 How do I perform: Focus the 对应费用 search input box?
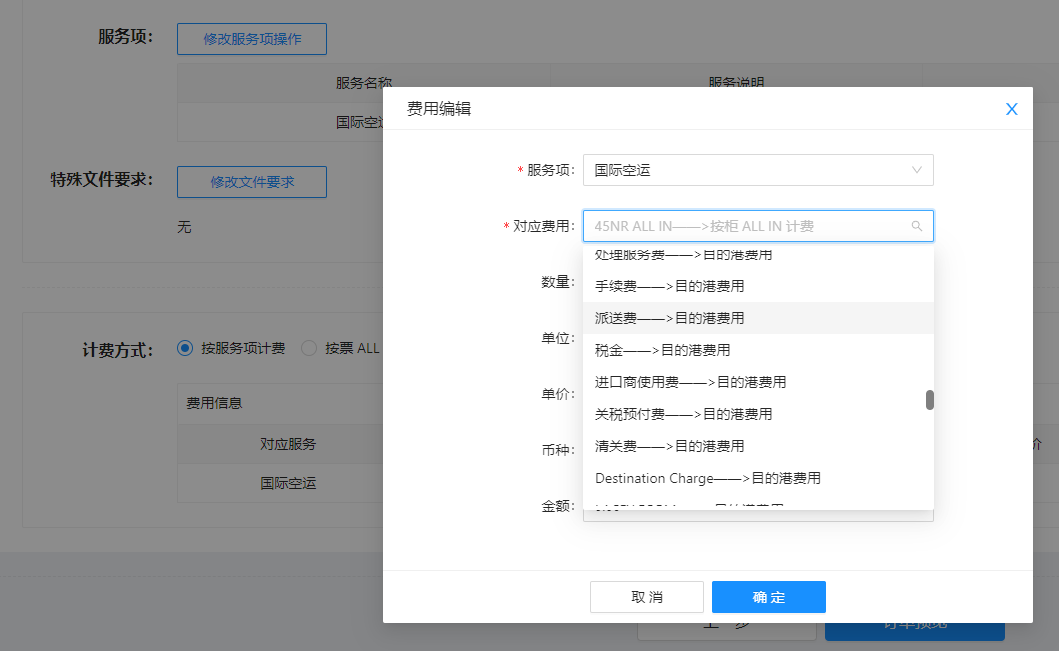745,226
